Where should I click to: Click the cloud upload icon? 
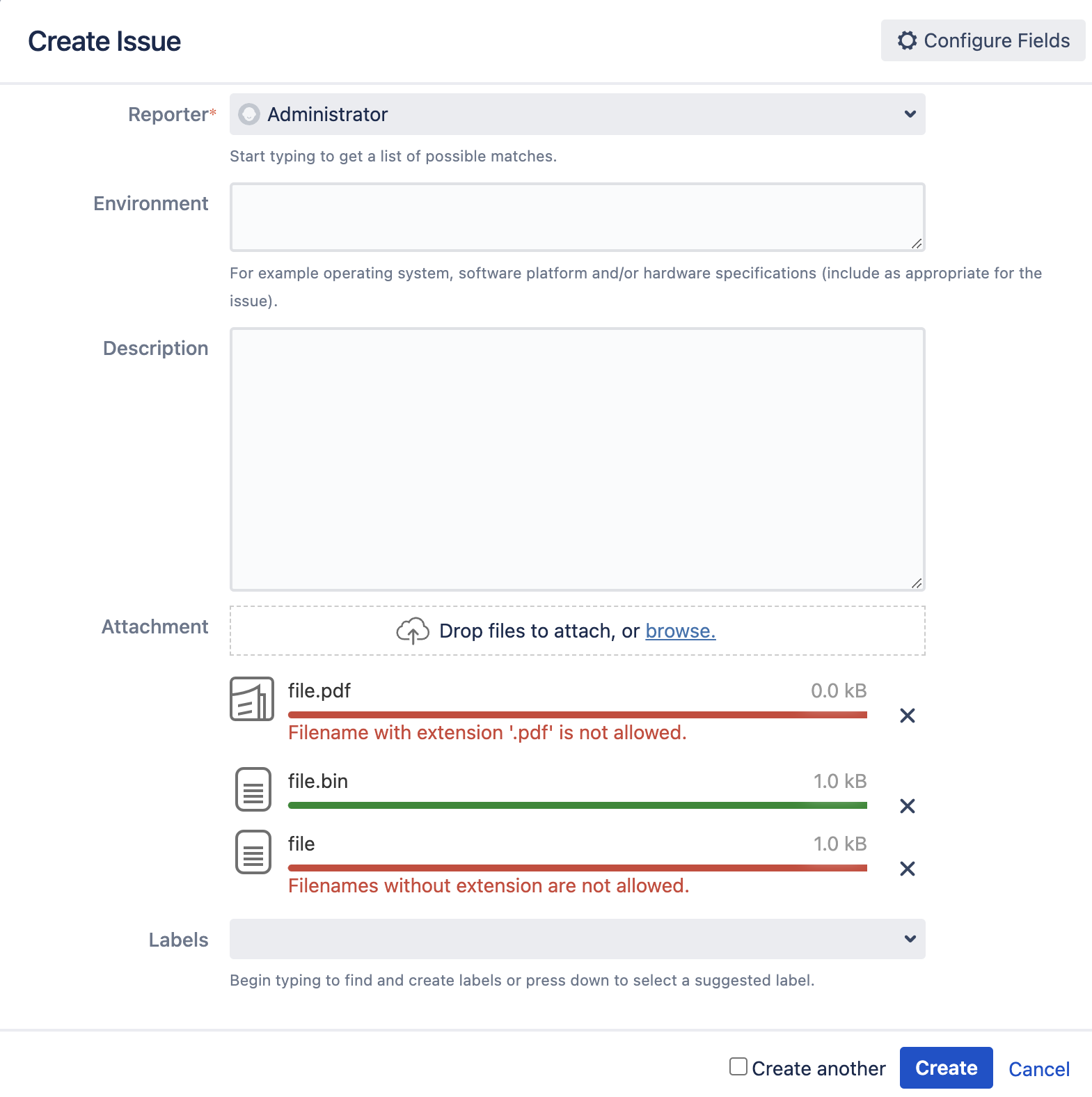tap(413, 631)
